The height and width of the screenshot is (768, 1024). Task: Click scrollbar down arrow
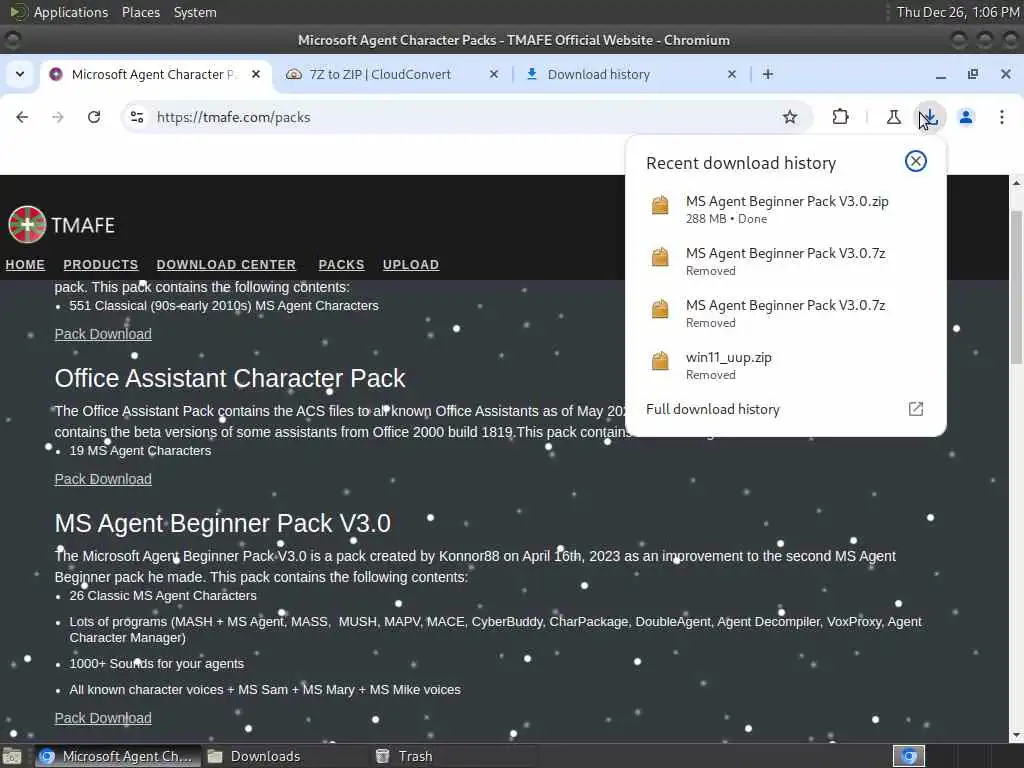tap(1016, 736)
